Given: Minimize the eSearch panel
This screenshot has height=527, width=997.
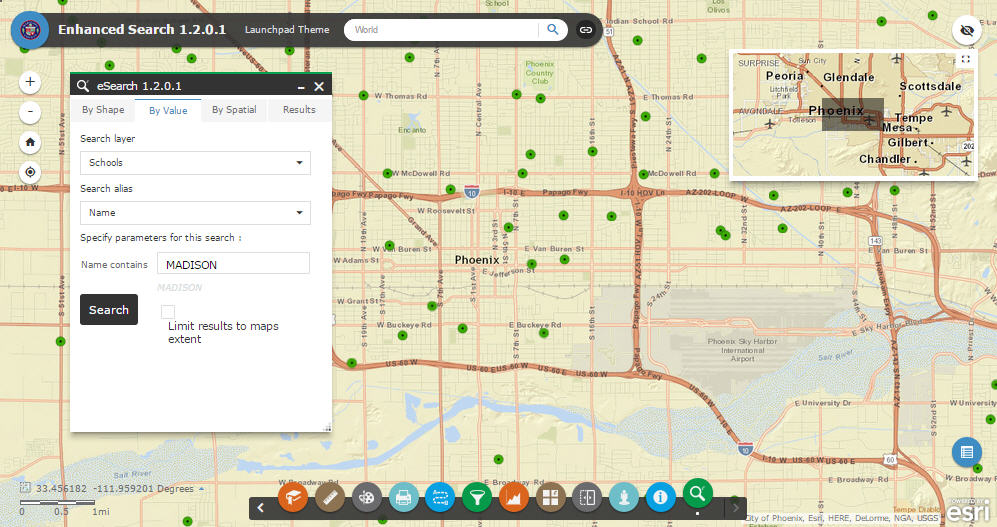Looking at the screenshot, I should [x=301, y=86].
